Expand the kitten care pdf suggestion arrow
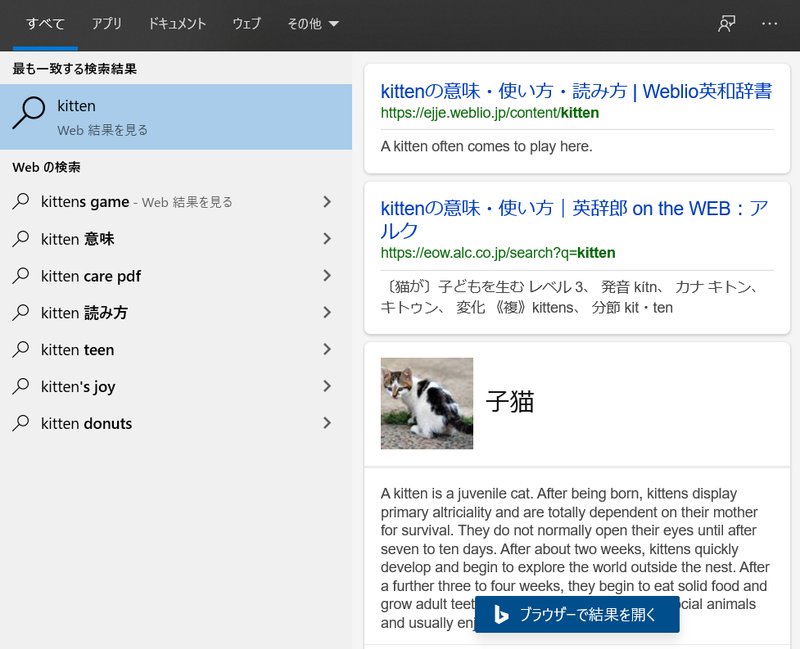Image resolution: width=800 pixels, height=649 pixels. (327, 276)
